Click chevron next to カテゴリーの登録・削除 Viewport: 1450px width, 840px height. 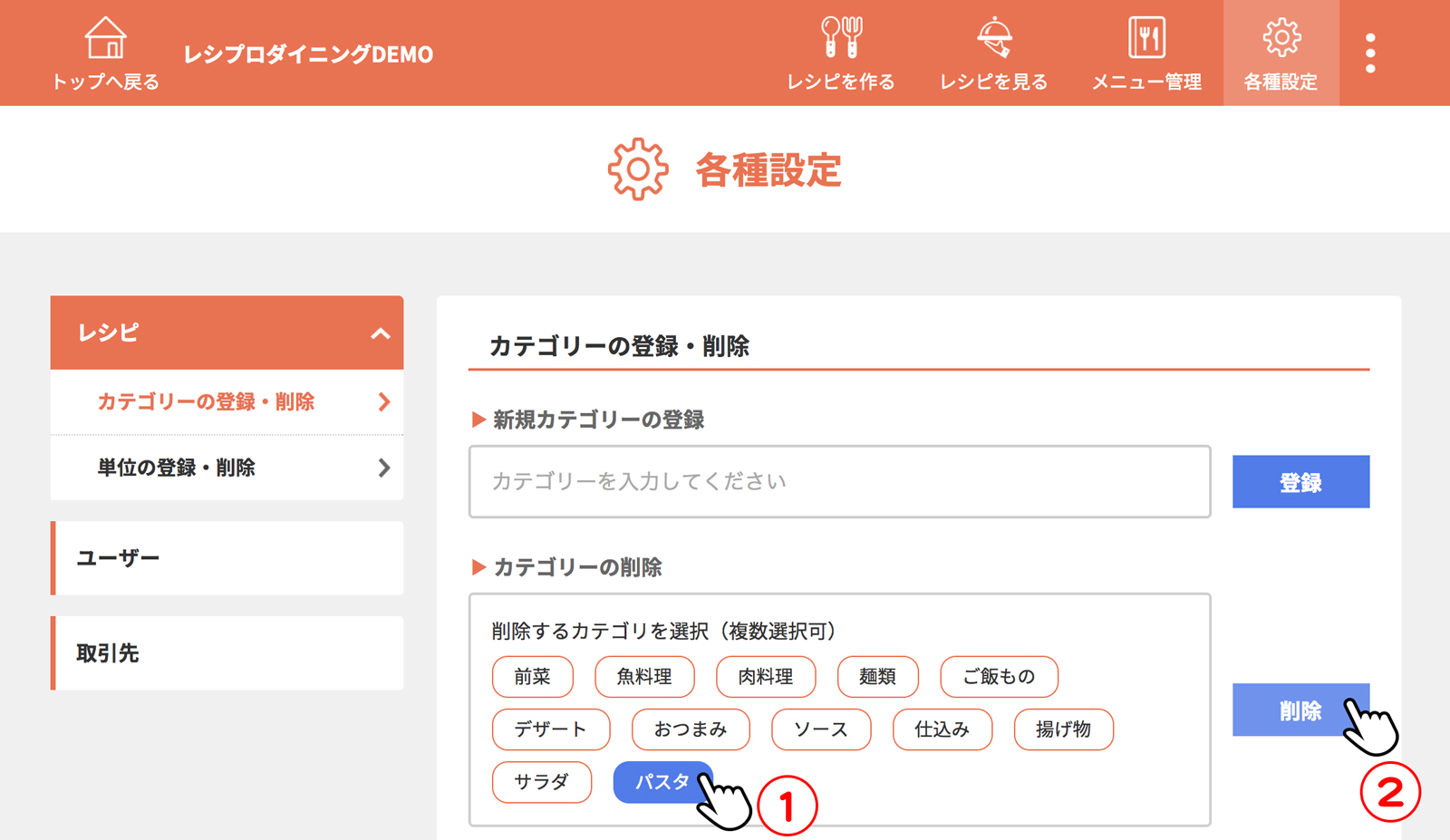pos(384,401)
